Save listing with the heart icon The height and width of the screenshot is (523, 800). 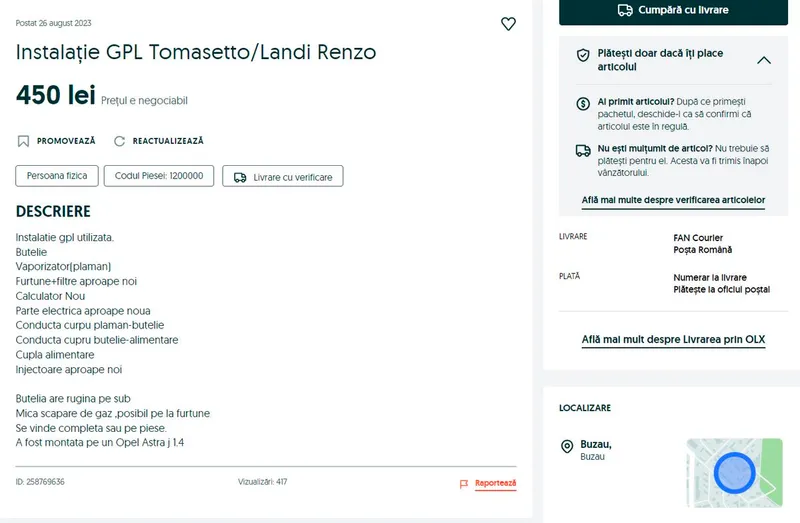pos(508,24)
